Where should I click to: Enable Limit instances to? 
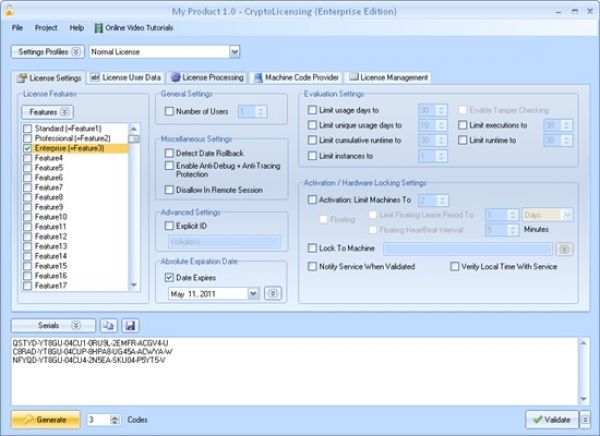(x=312, y=156)
